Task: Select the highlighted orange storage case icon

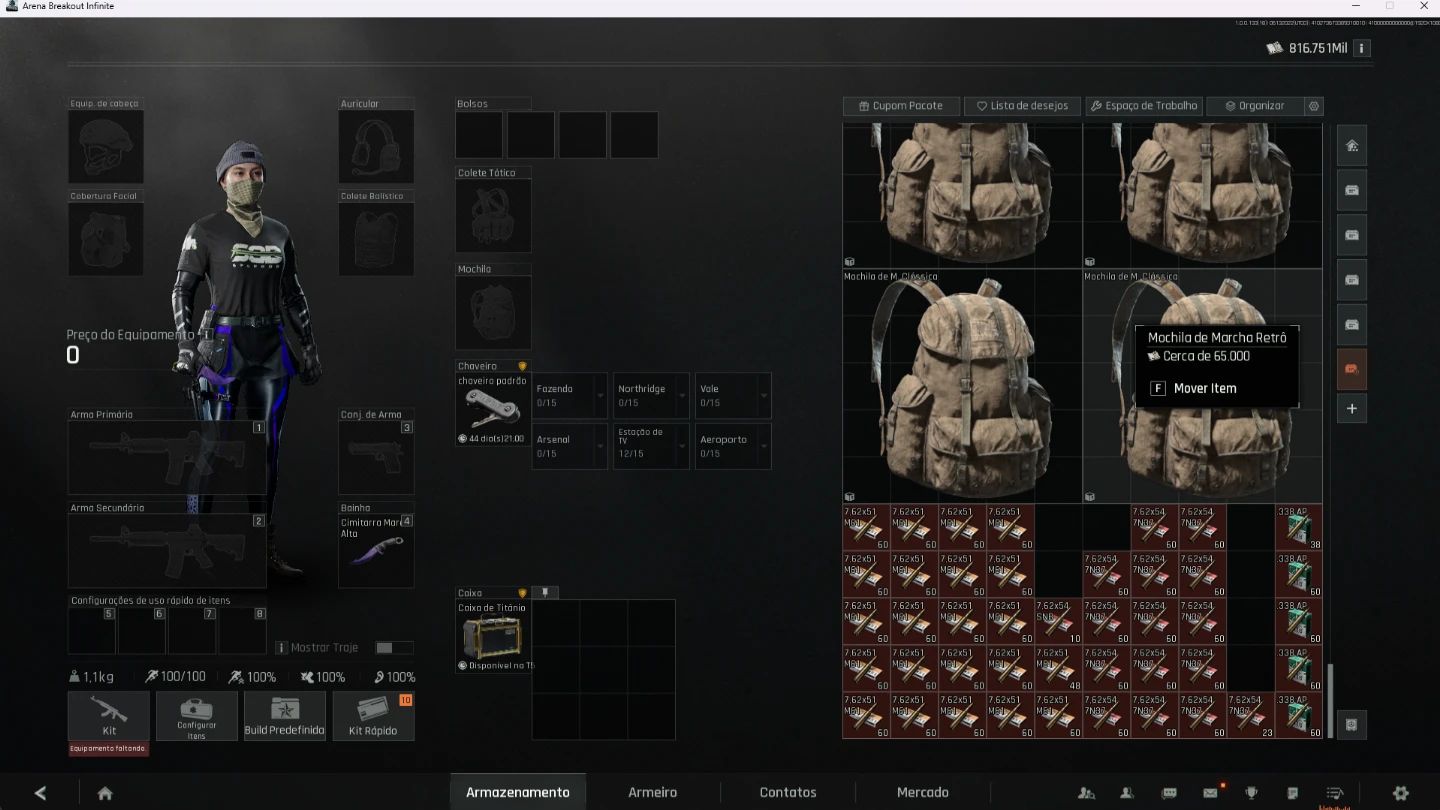Action: tap(1352, 369)
